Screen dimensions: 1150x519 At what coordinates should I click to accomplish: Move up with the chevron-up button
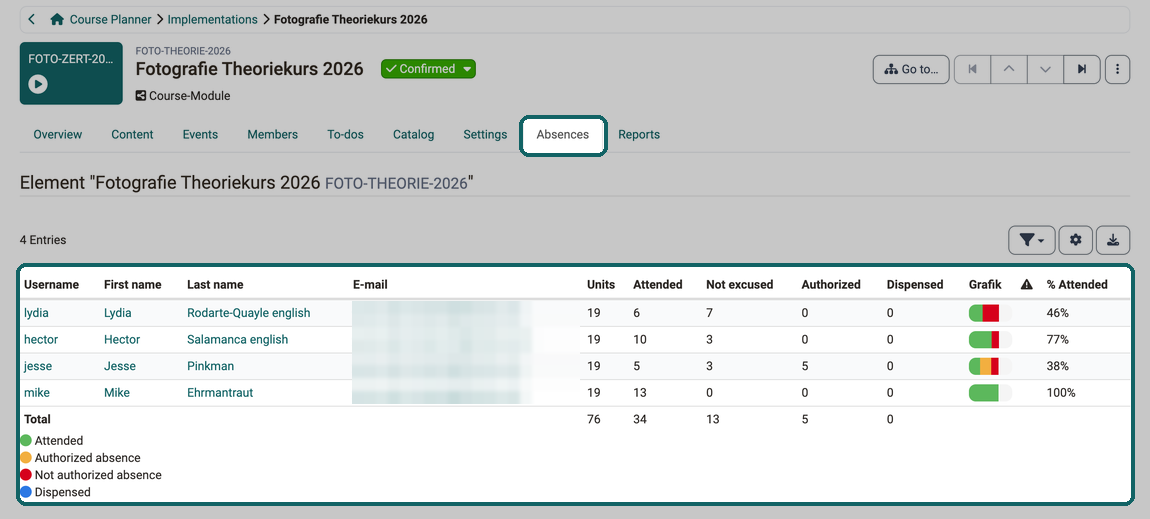point(1009,70)
